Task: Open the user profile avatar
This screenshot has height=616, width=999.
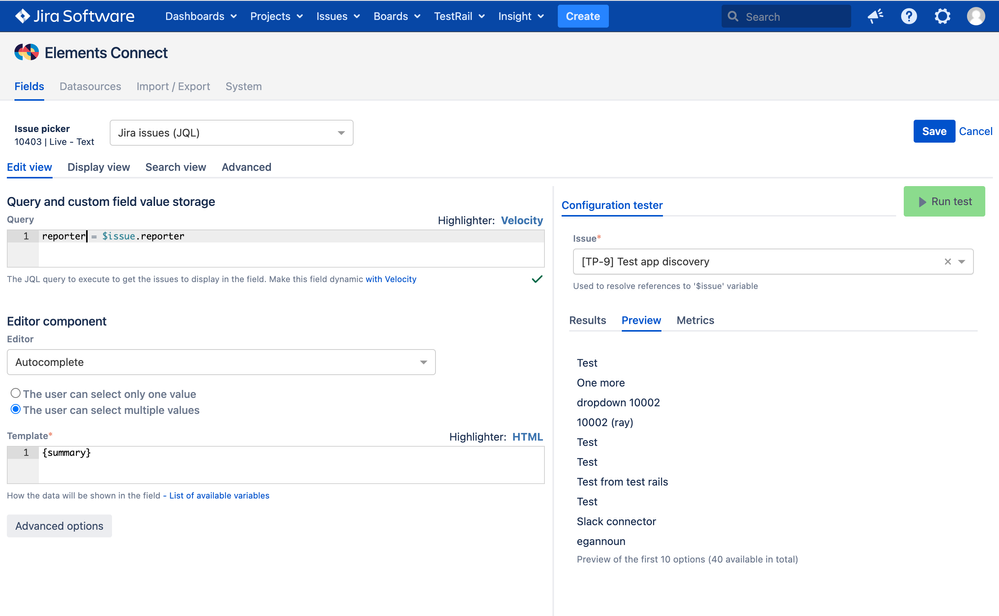Action: click(976, 16)
